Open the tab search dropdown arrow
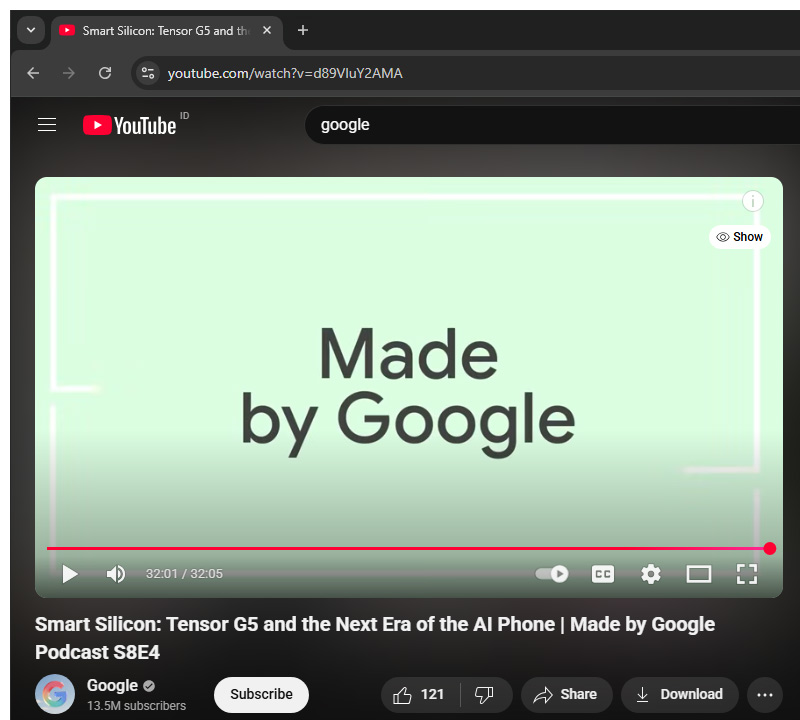 click(31, 30)
